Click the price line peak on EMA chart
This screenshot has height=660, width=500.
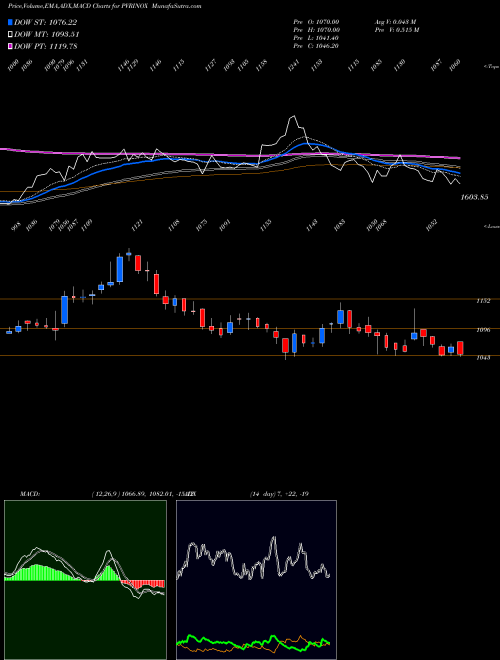tap(293, 117)
